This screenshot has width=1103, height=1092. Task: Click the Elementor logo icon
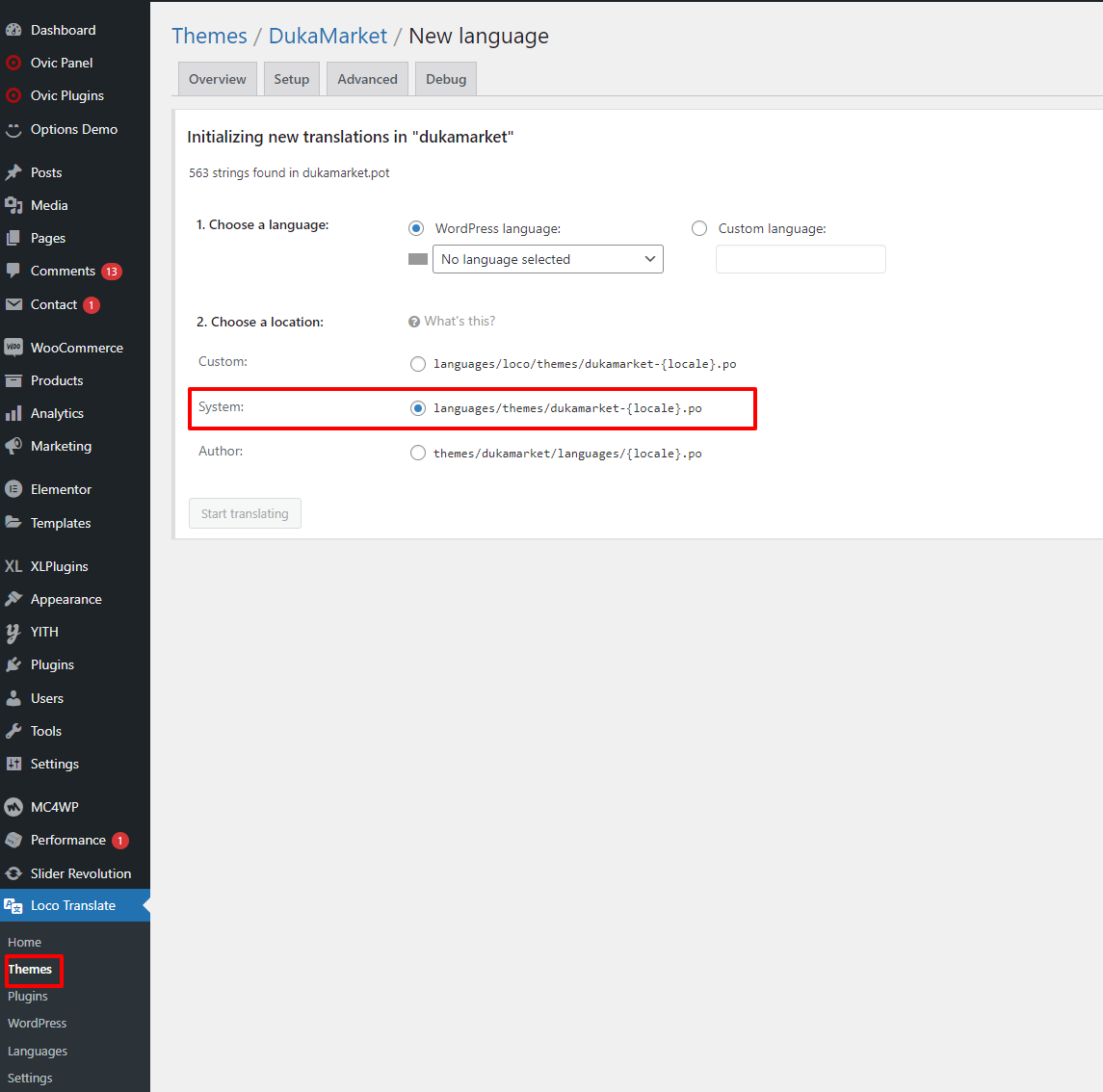13,489
